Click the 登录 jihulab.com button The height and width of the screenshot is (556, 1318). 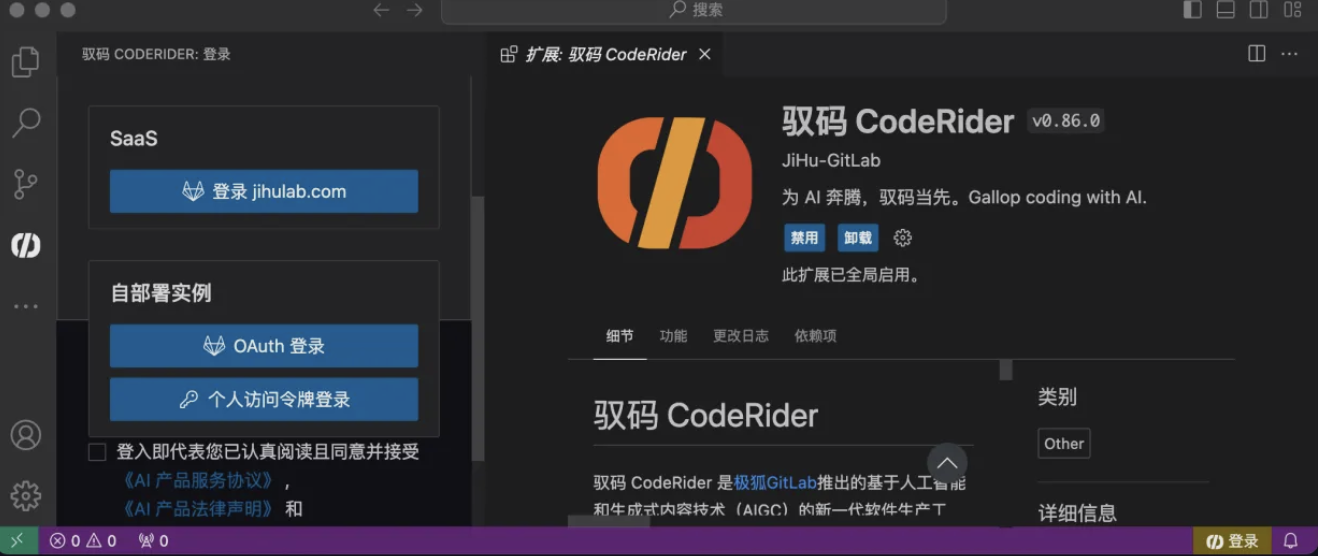coord(264,191)
